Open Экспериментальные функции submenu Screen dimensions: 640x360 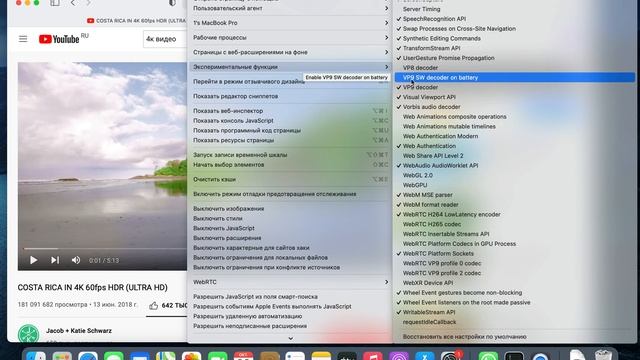[290, 67]
